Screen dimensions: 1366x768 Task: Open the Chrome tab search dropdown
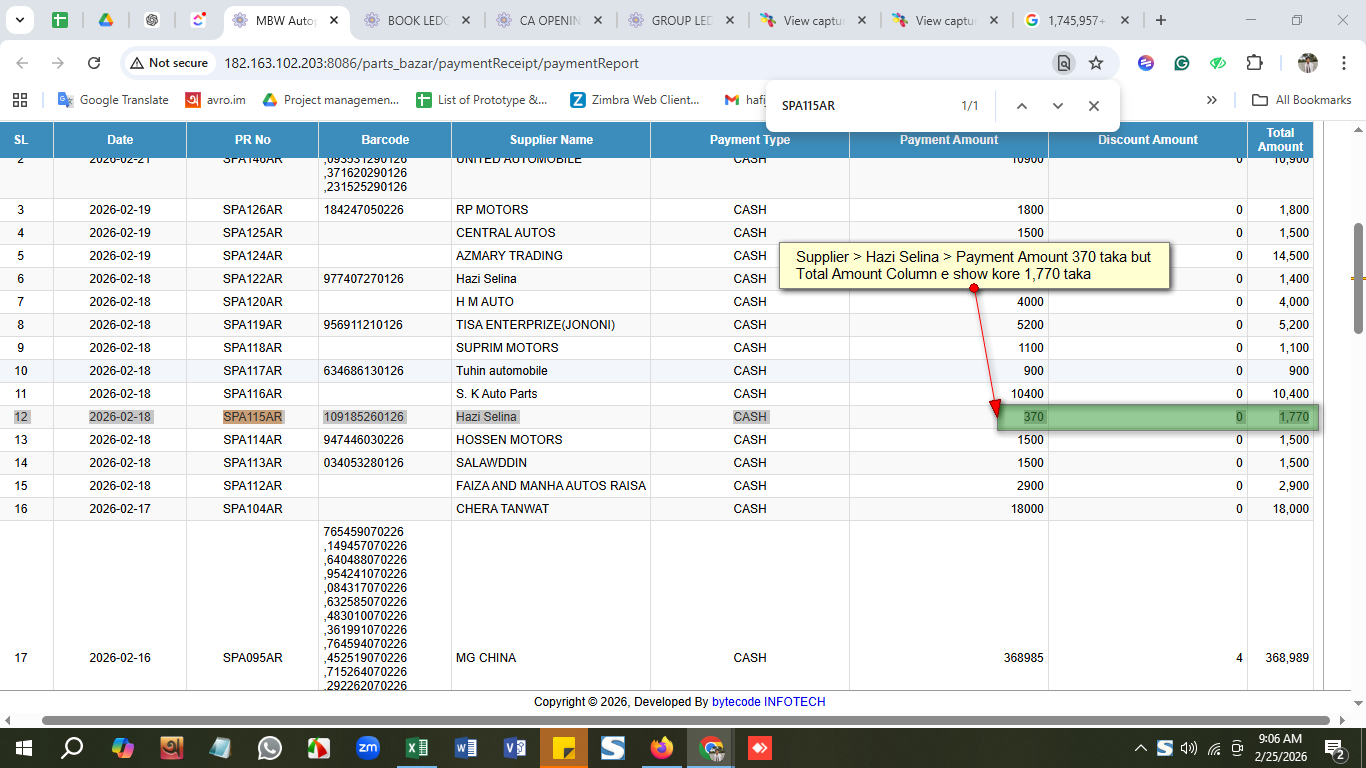[x=22, y=20]
